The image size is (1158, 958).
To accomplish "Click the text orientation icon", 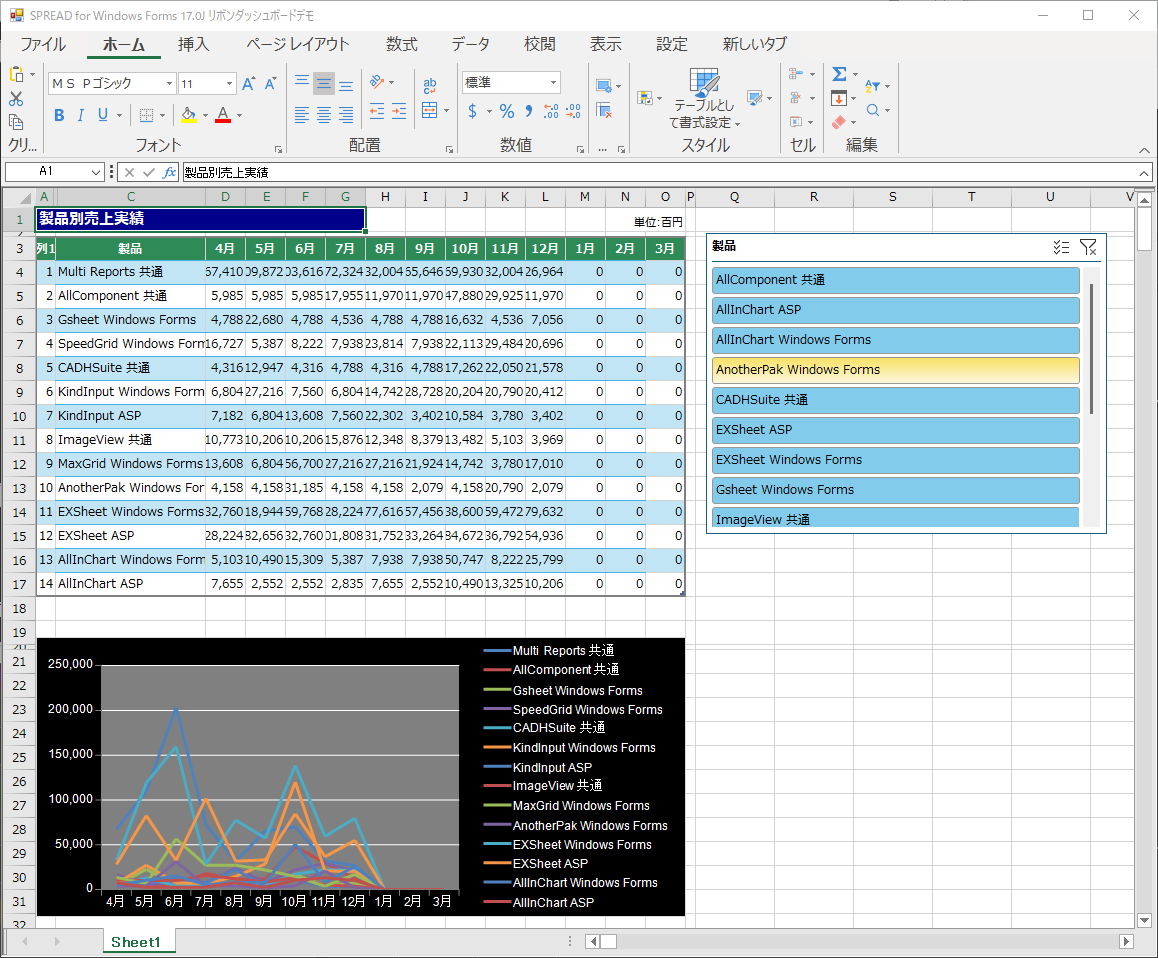I will pyautogui.click(x=377, y=82).
